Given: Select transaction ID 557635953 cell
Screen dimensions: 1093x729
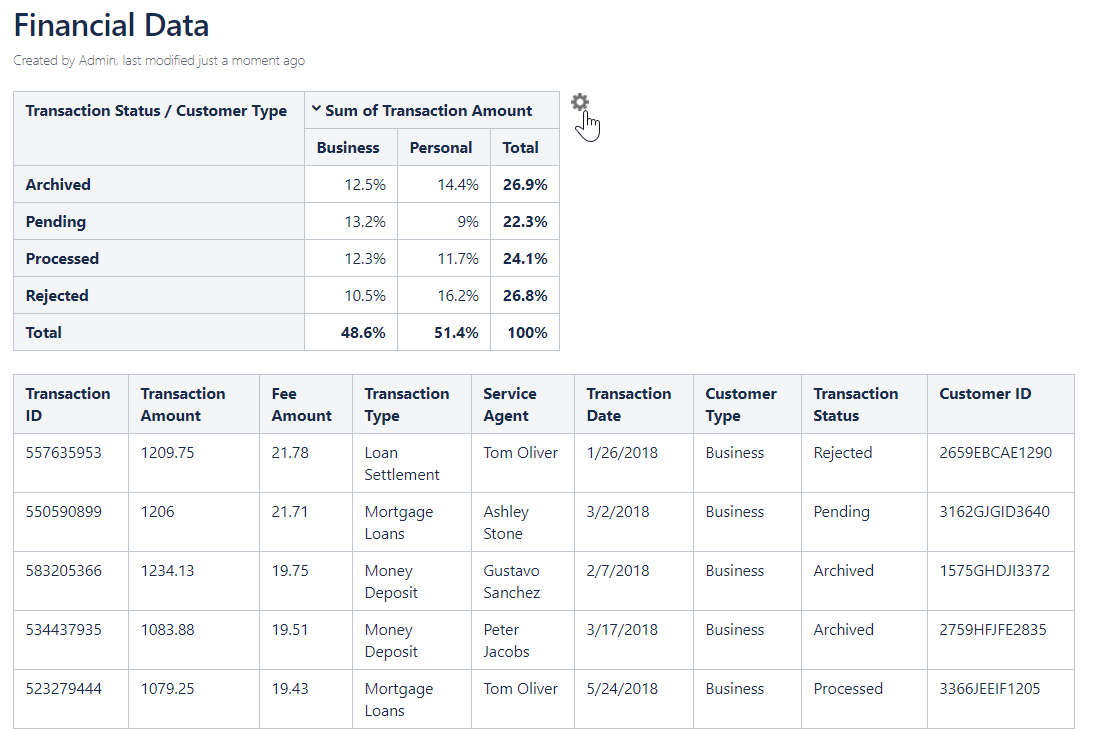Looking at the screenshot, I should pos(64,453).
